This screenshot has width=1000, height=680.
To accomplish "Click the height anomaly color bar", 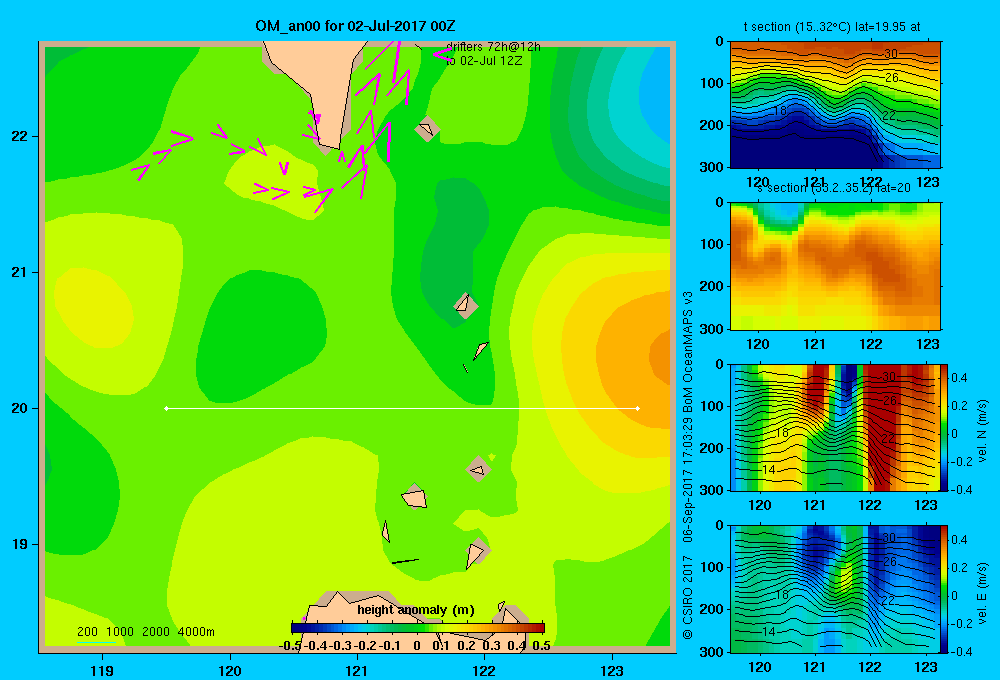I will [418, 628].
